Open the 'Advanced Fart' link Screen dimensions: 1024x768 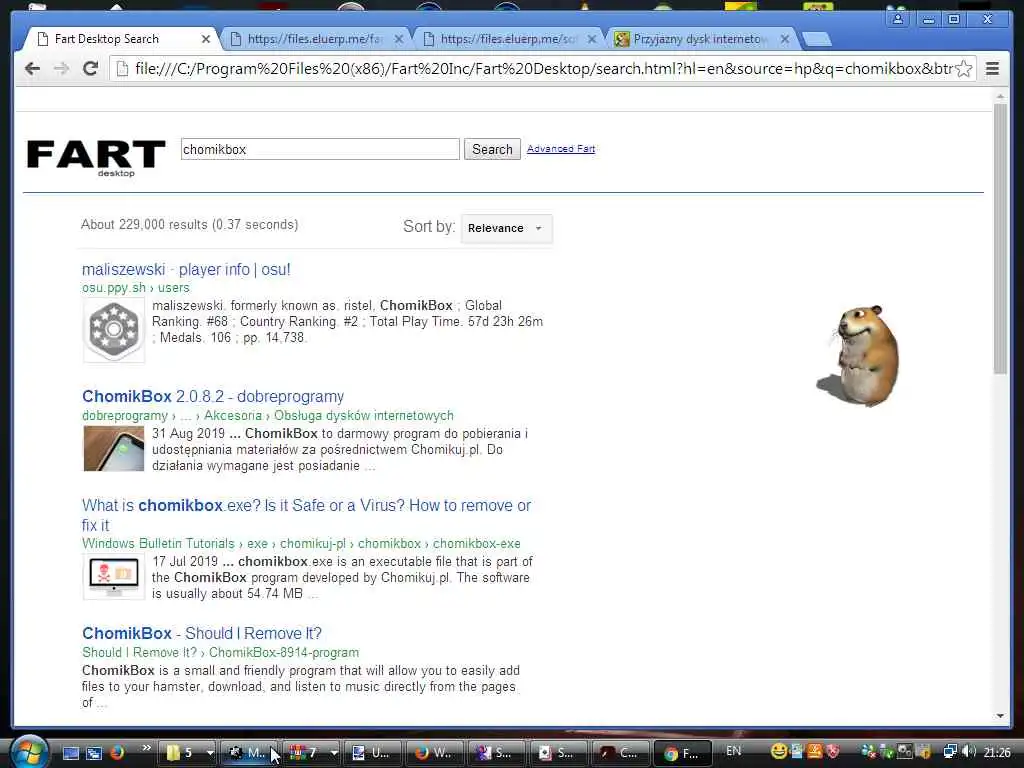click(x=561, y=149)
